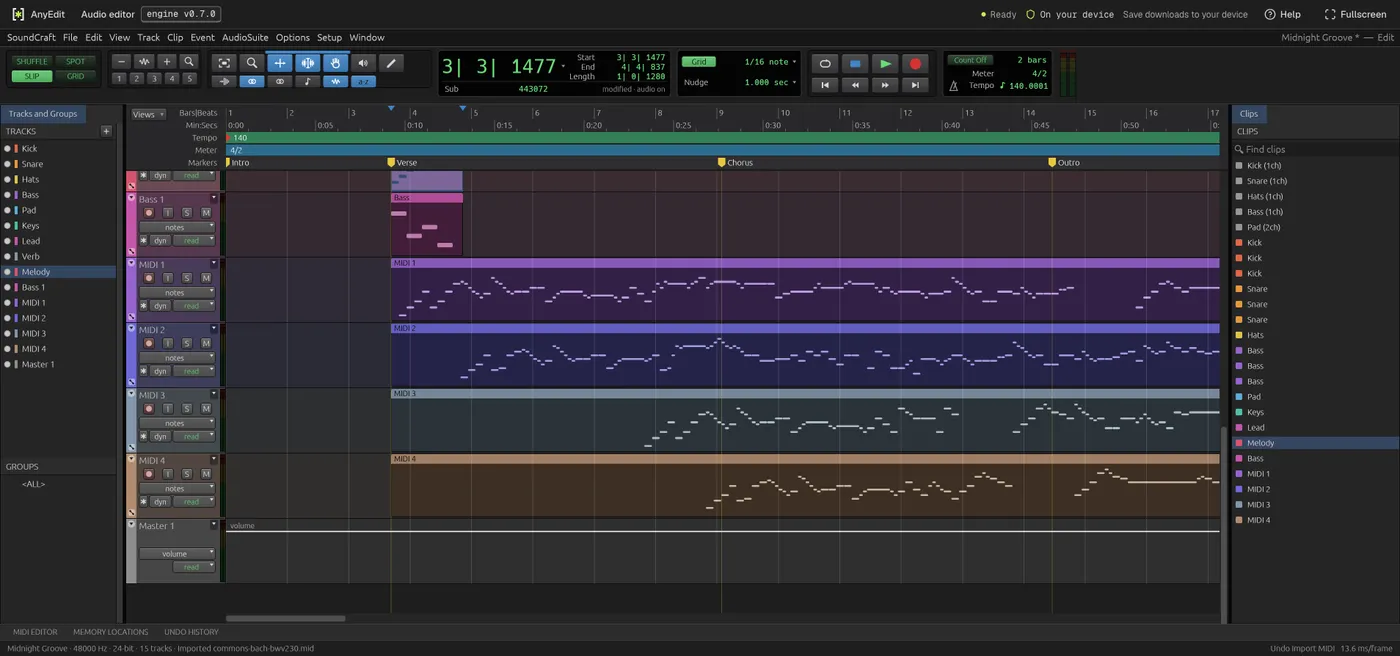Image resolution: width=1400 pixels, height=656 pixels.
Task: Select Slip edit mode
Action: point(32,76)
